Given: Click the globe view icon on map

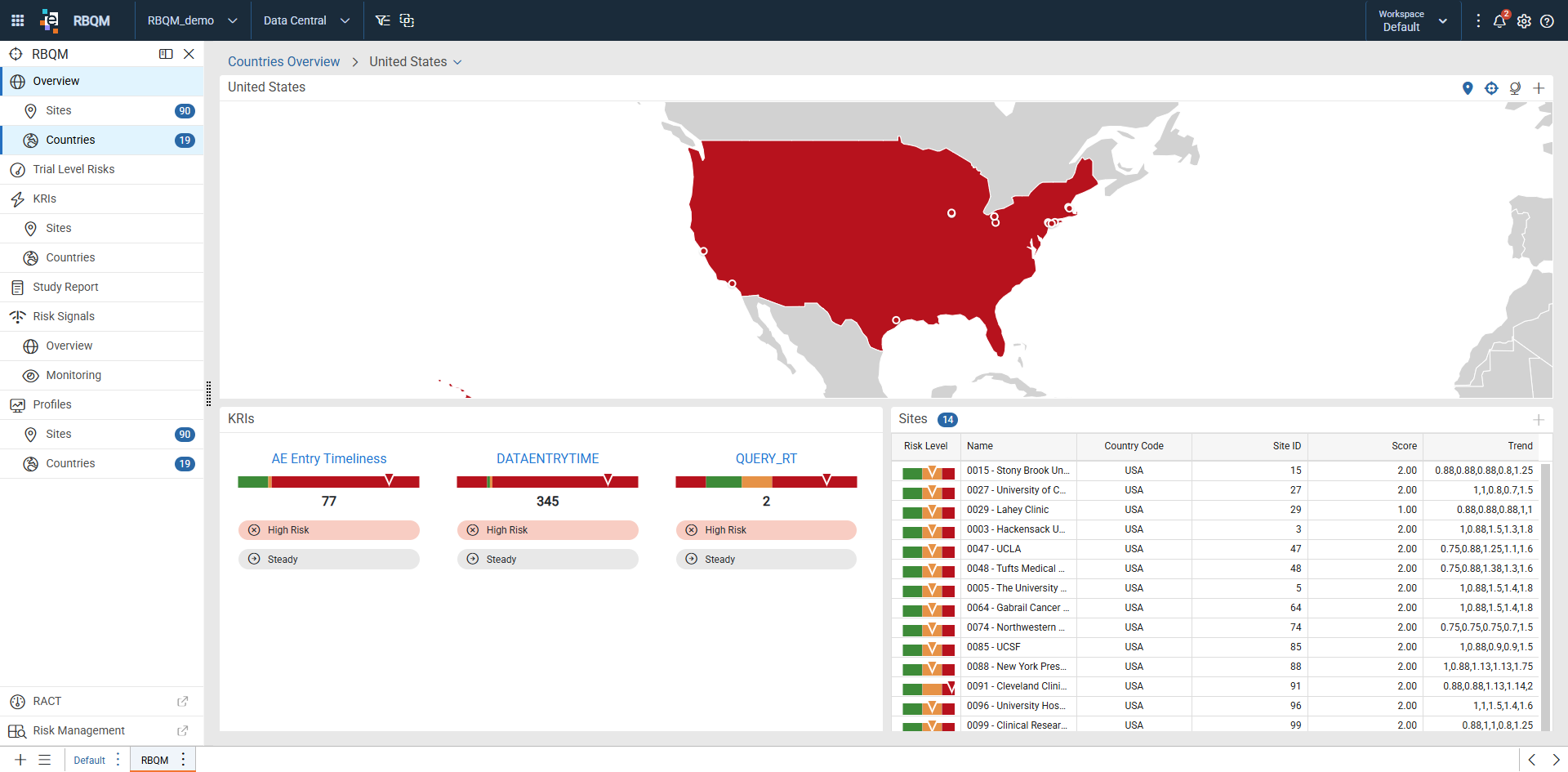Looking at the screenshot, I should (1515, 88).
